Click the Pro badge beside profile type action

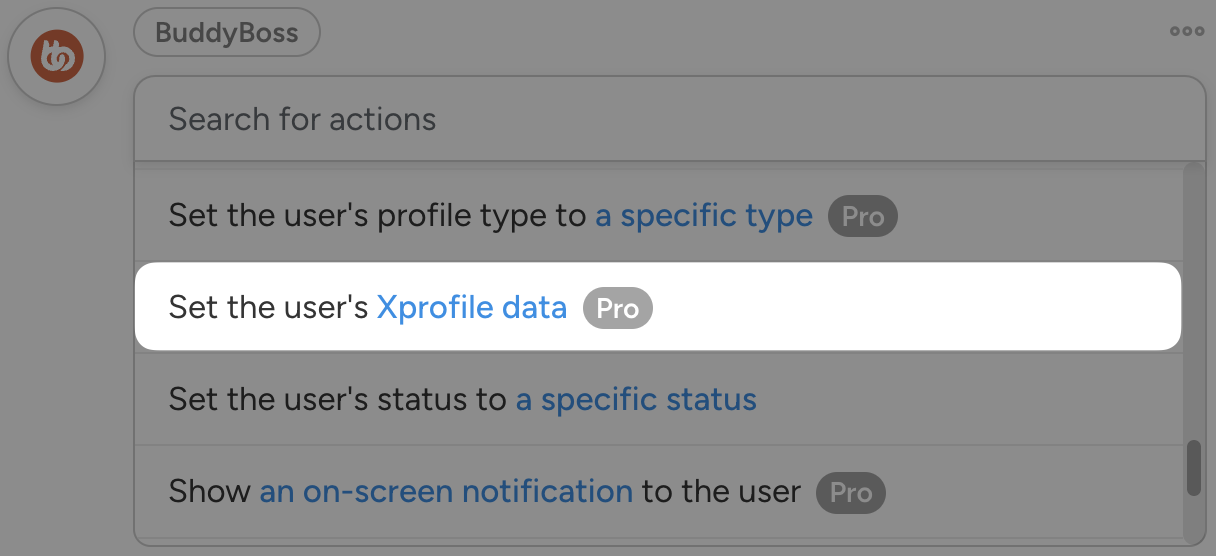[x=862, y=216]
